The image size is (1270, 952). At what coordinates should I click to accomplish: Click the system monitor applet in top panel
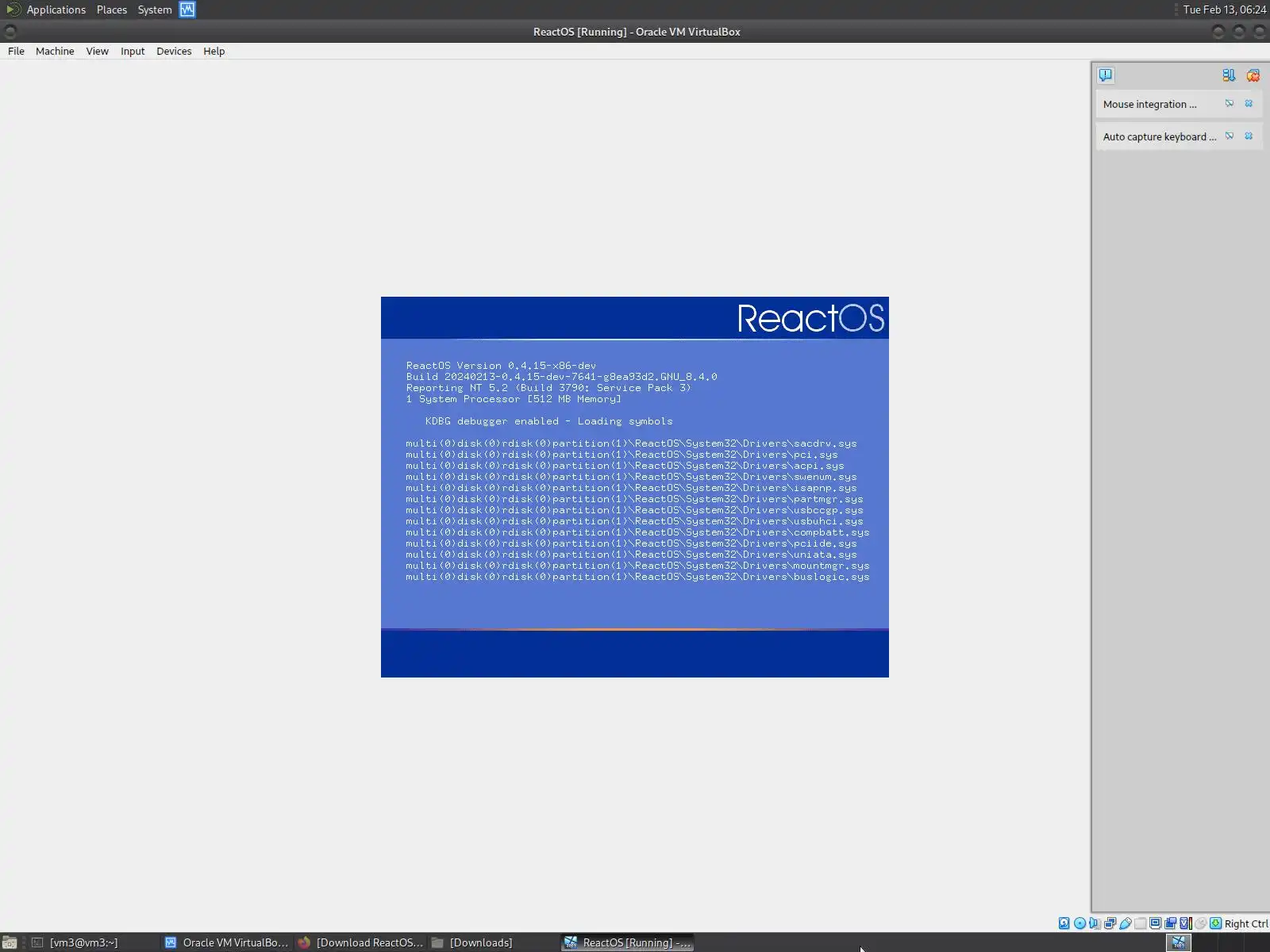pyautogui.click(x=187, y=10)
